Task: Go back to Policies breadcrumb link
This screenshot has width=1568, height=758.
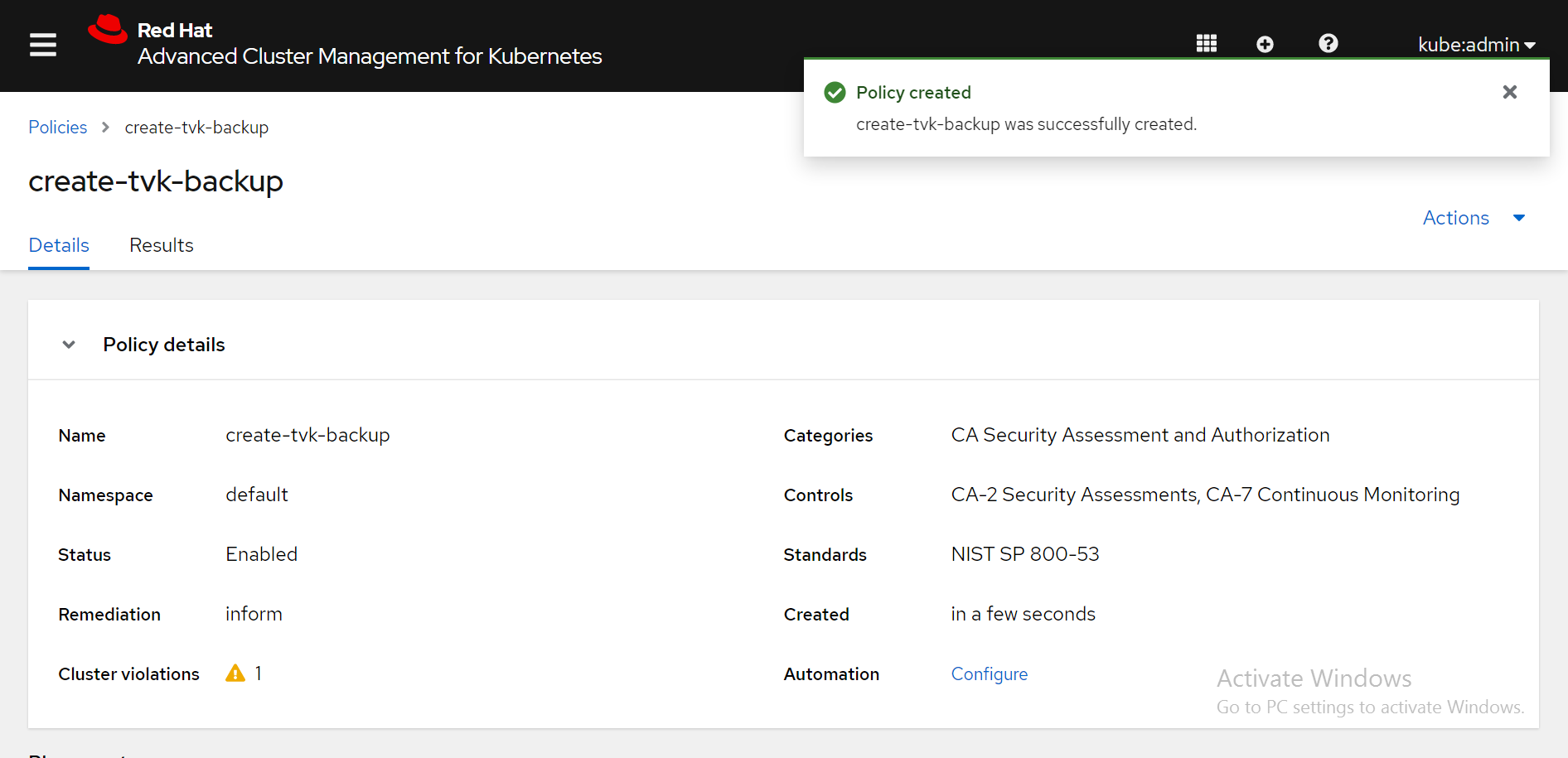Action: tap(58, 128)
